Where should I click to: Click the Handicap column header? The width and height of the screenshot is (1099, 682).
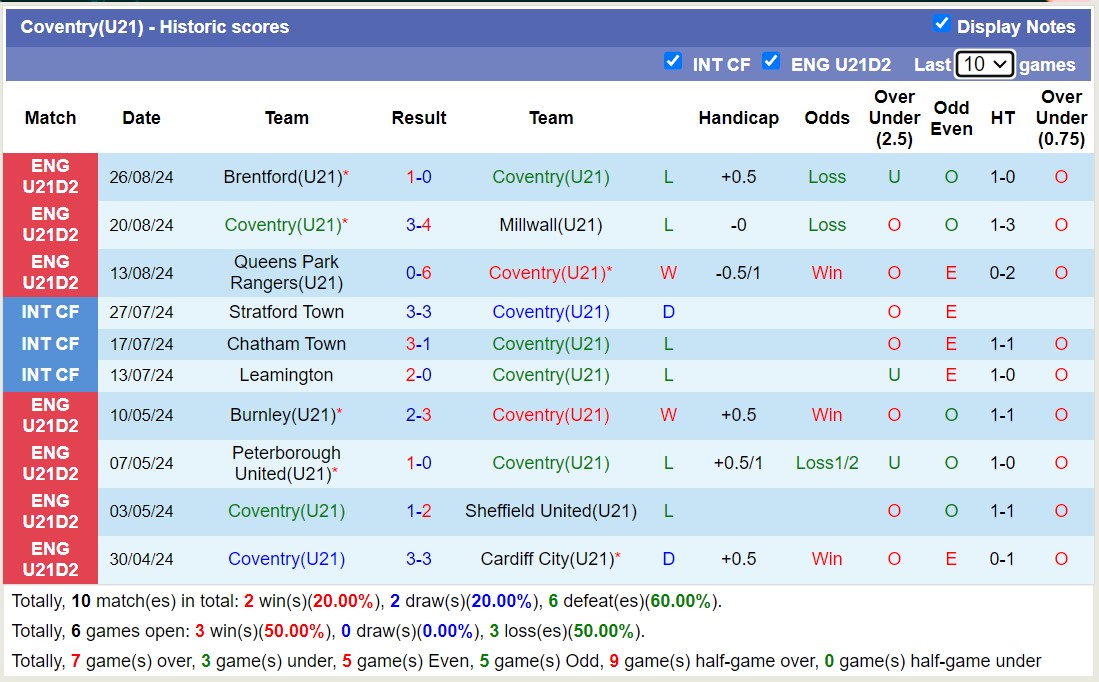pyautogui.click(x=738, y=118)
